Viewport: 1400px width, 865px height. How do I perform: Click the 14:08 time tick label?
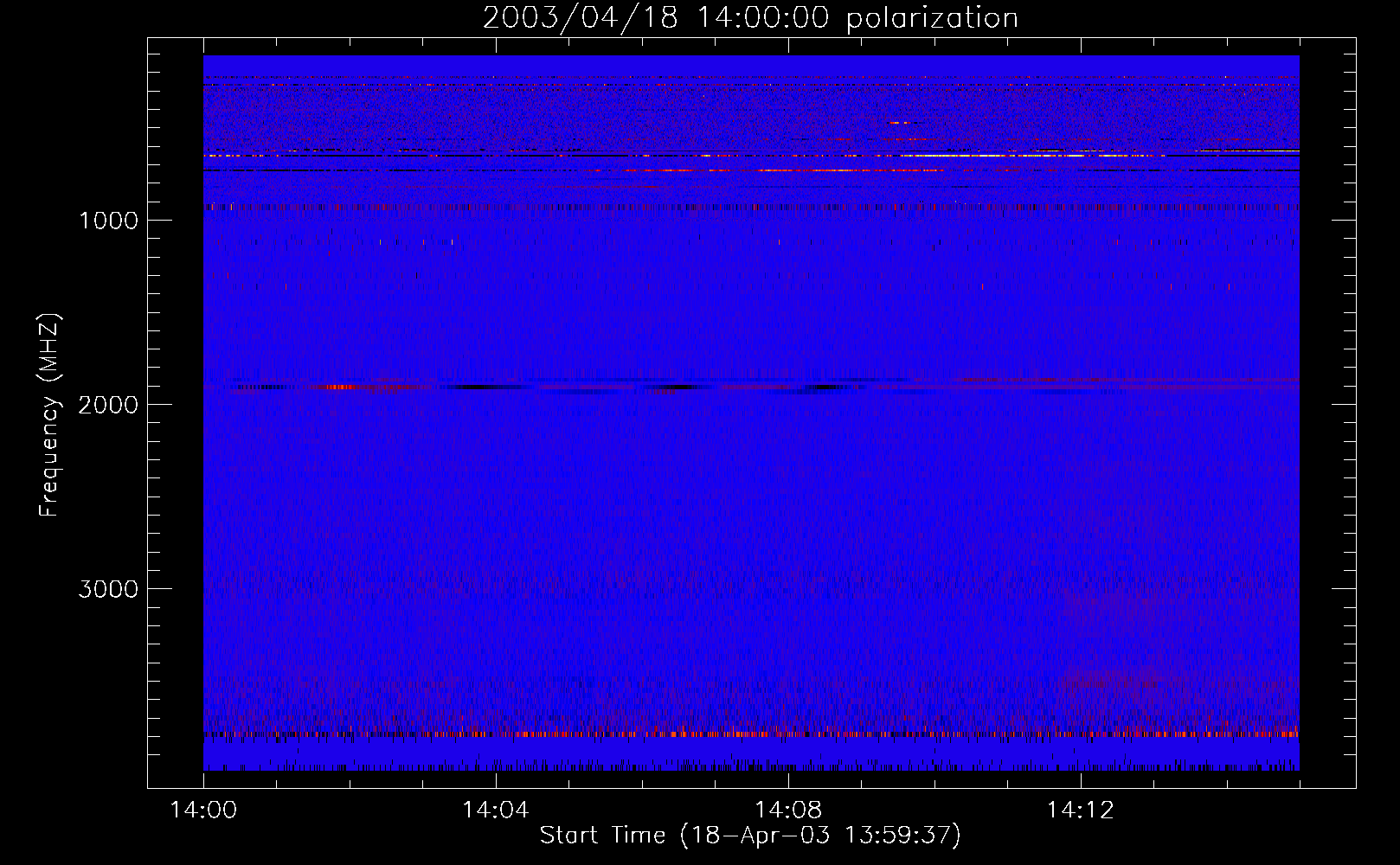tap(787, 811)
